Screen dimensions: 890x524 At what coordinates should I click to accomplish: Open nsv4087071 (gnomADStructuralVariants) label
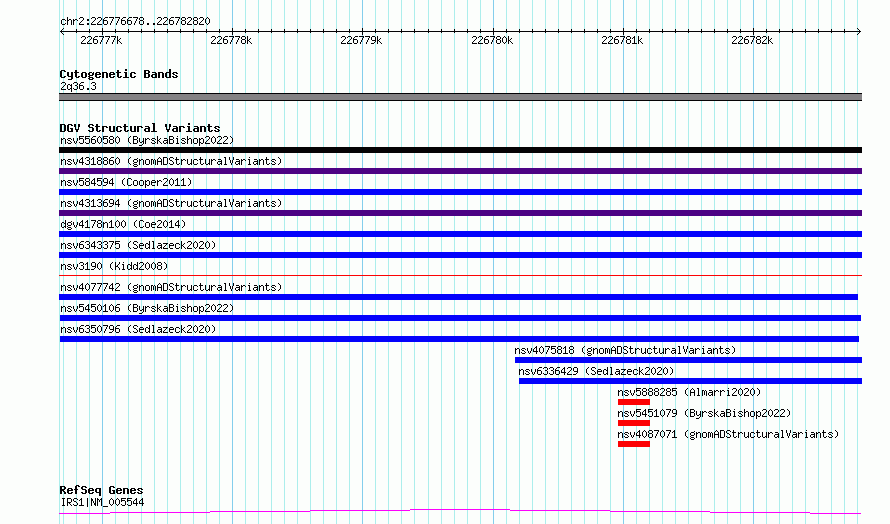(728, 434)
